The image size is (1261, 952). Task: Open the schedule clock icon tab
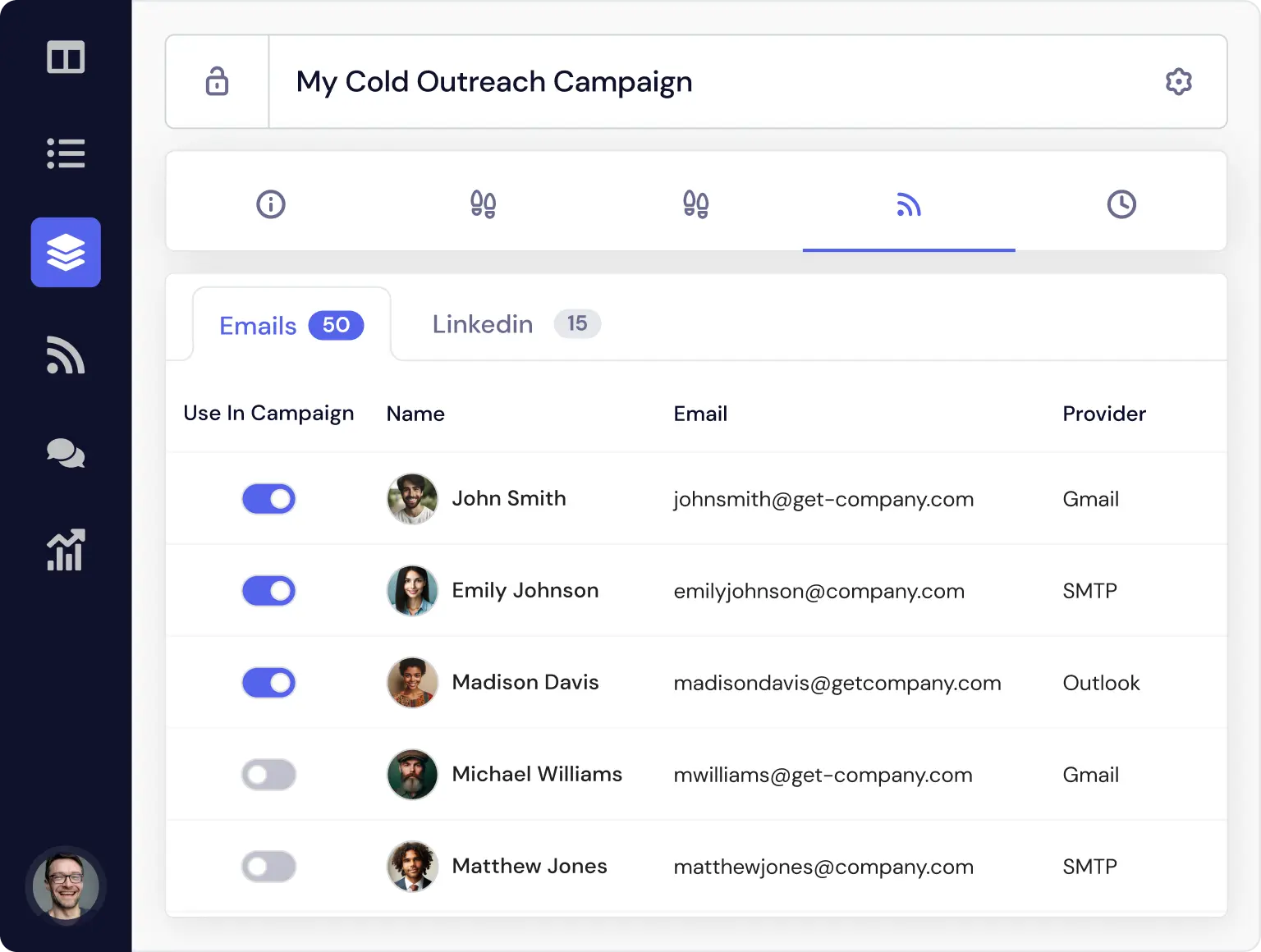tap(1121, 204)
